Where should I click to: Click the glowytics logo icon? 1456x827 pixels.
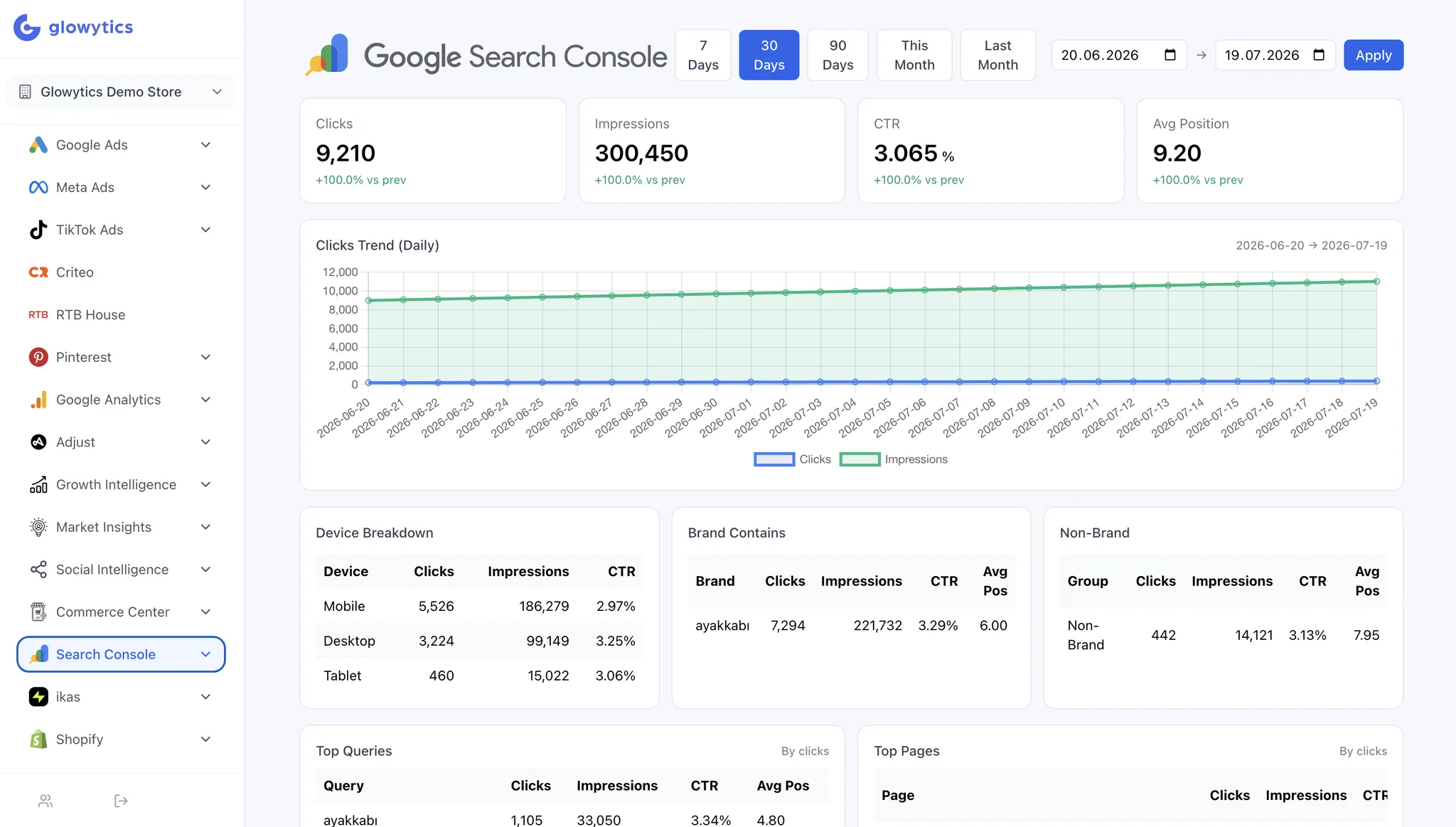click(27, 27)
